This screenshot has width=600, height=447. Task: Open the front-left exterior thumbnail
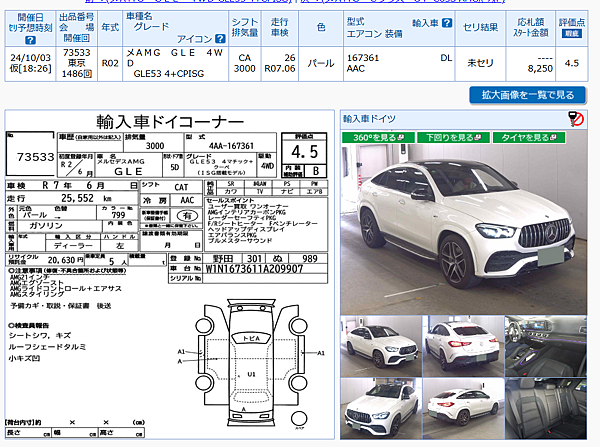[381, 346]
